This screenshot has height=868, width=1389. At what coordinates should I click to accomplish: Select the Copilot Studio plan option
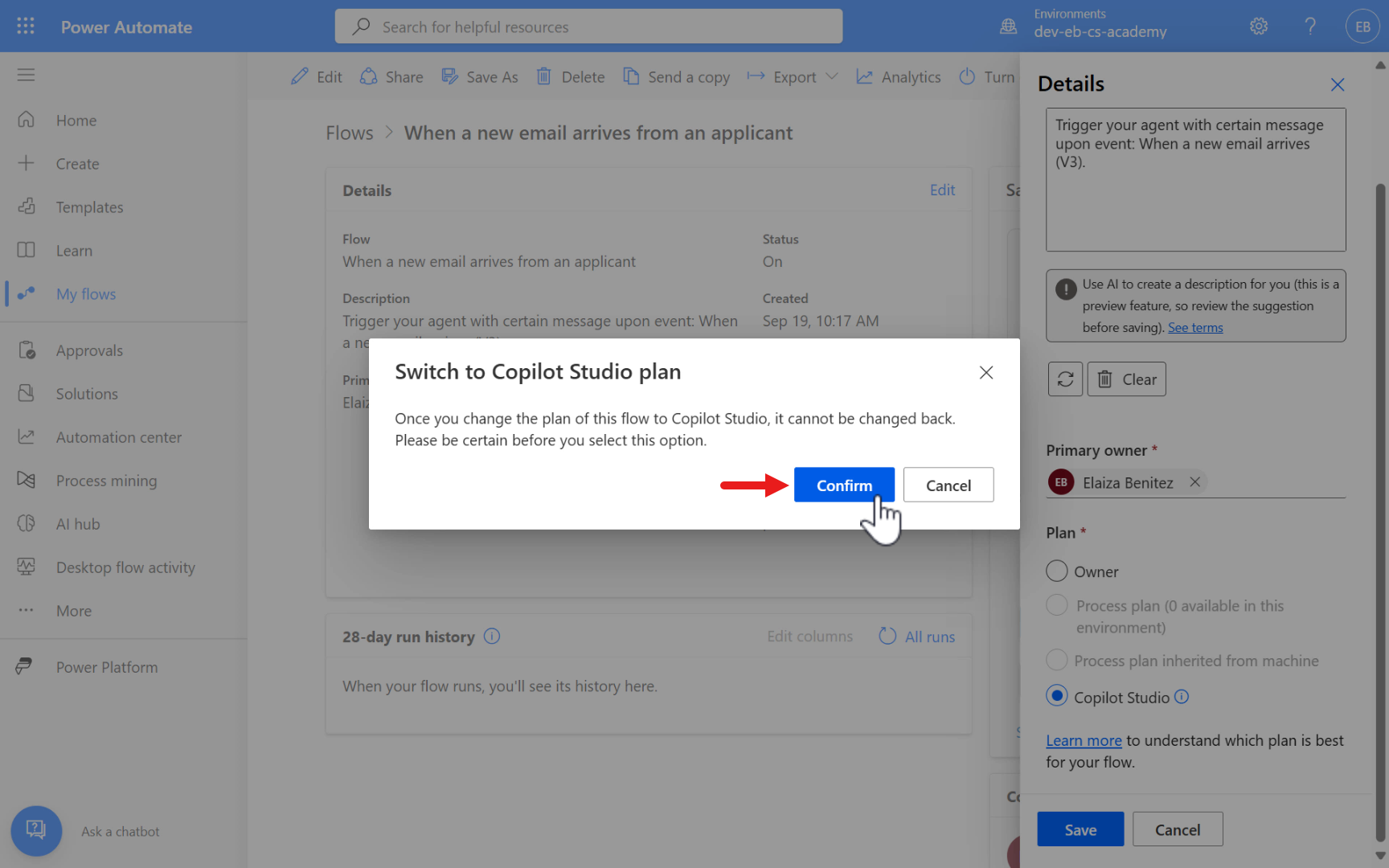1057,696
